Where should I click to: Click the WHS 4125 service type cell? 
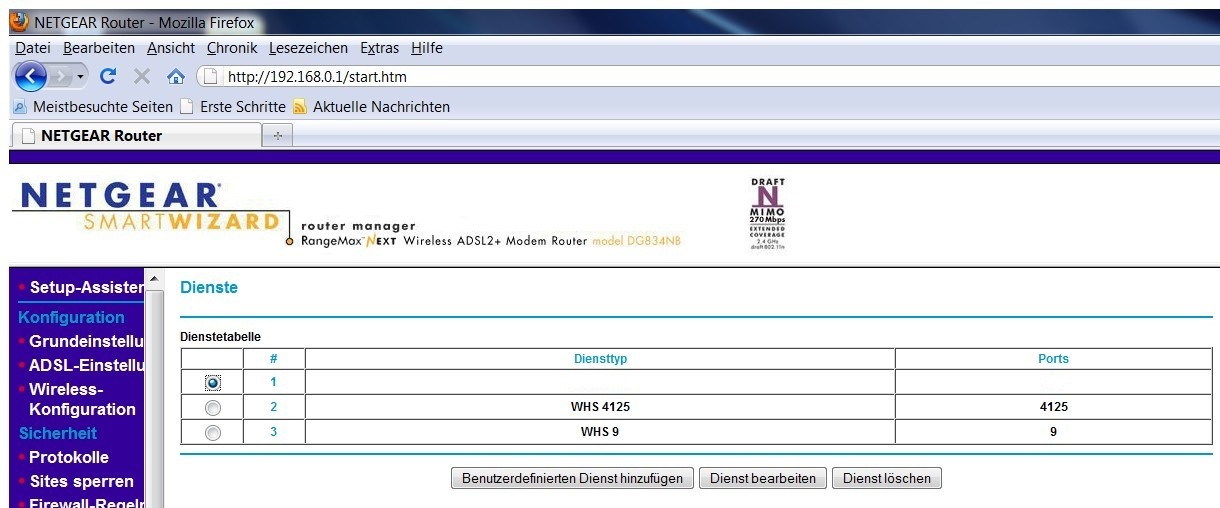coord(600,407)
